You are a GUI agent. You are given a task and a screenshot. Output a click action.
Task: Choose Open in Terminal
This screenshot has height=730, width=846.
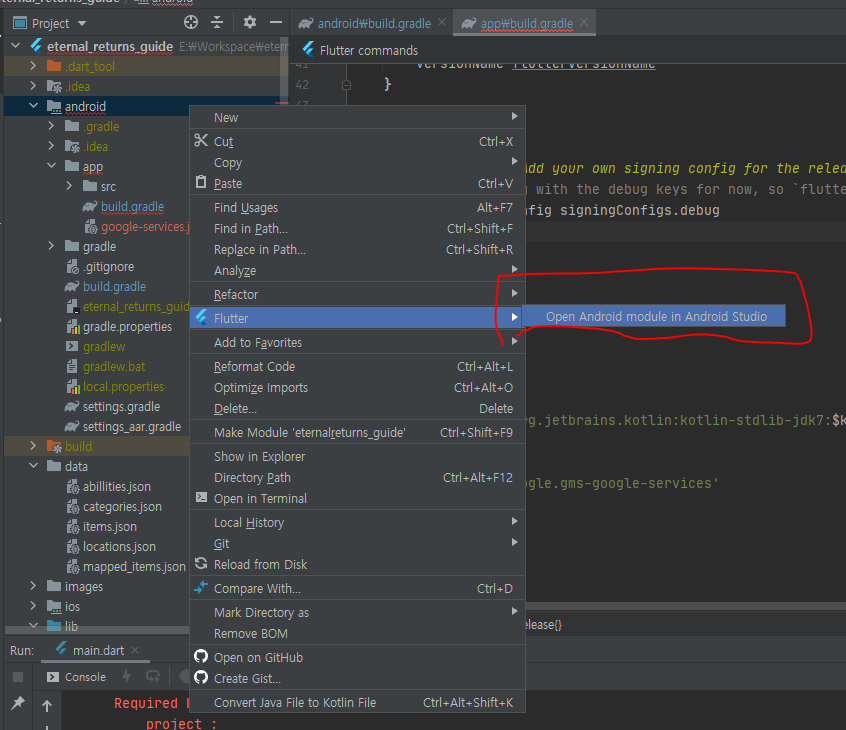pos(357,499)
